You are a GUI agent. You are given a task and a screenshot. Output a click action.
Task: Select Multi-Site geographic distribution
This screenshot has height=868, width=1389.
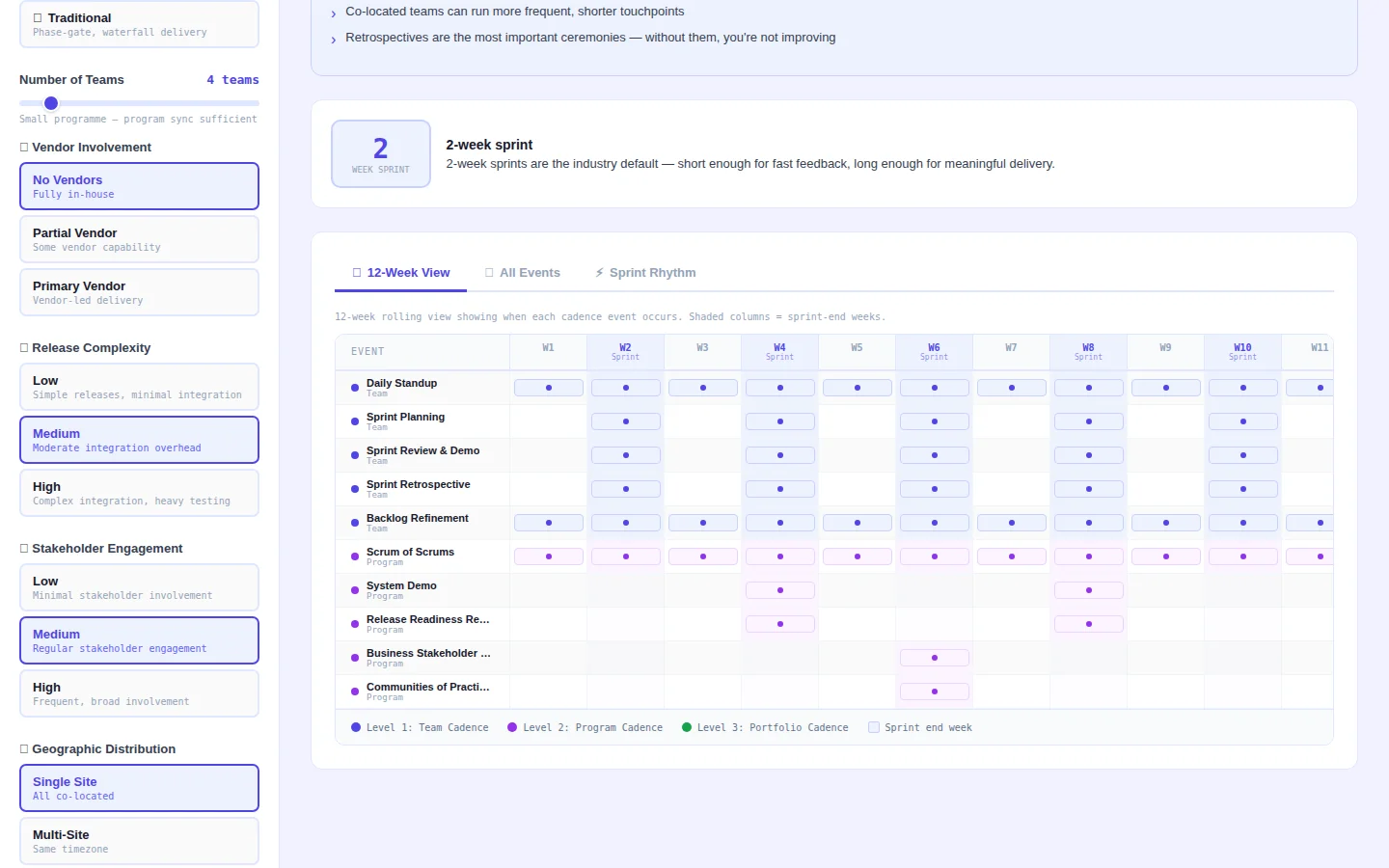139,841
